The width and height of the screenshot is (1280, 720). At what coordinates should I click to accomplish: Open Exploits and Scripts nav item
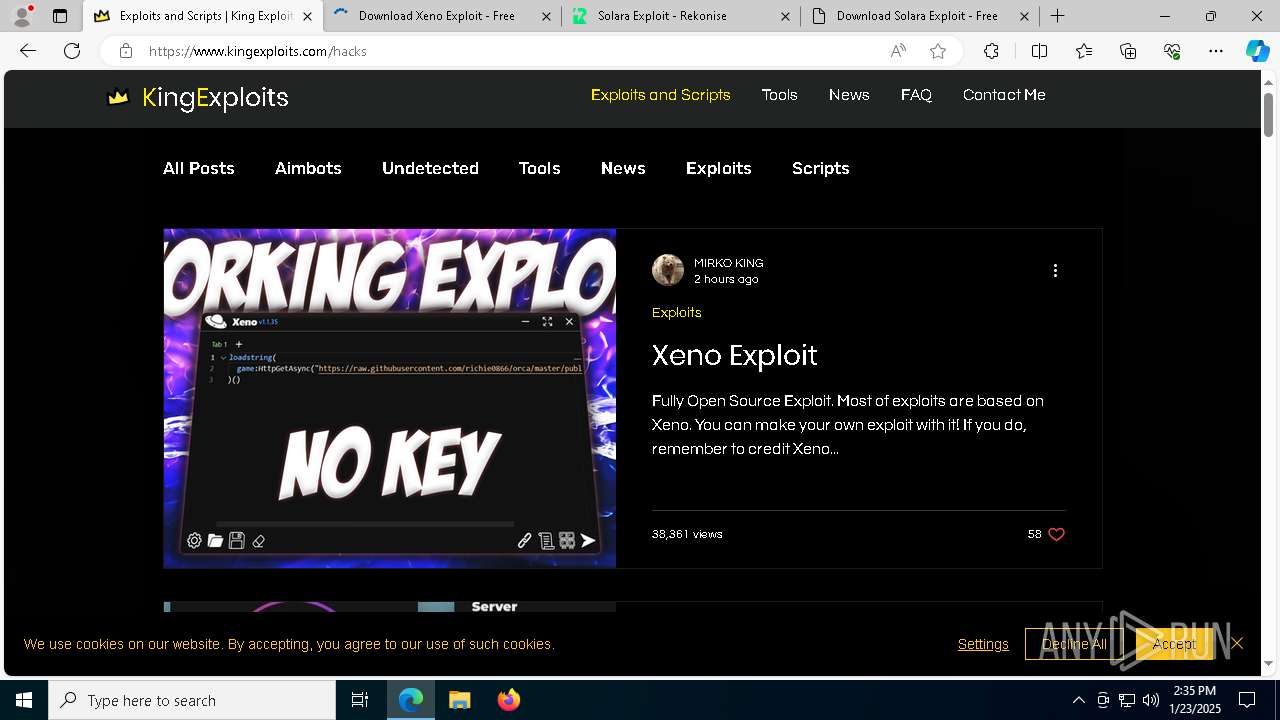click(x=660, y=95)
